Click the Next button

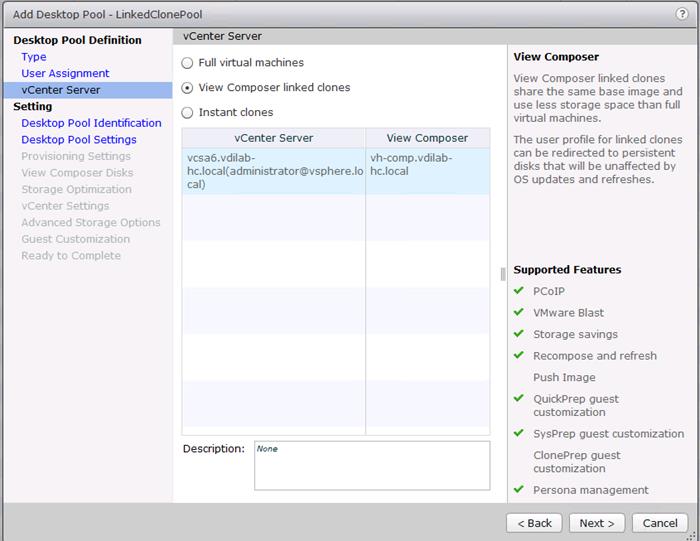pyautogui.click(x=597, y=523)
